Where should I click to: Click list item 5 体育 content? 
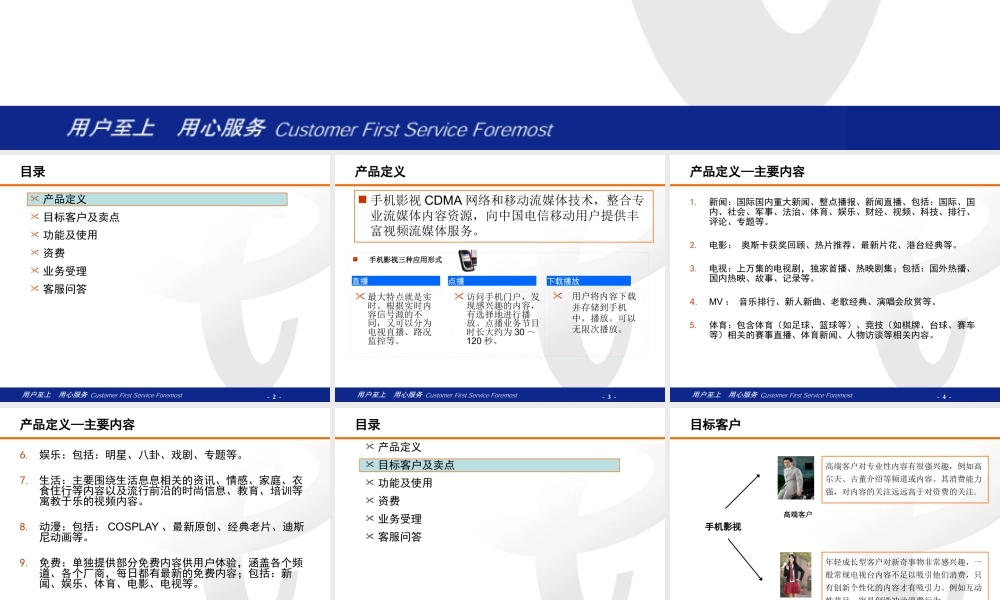(842, 330)
